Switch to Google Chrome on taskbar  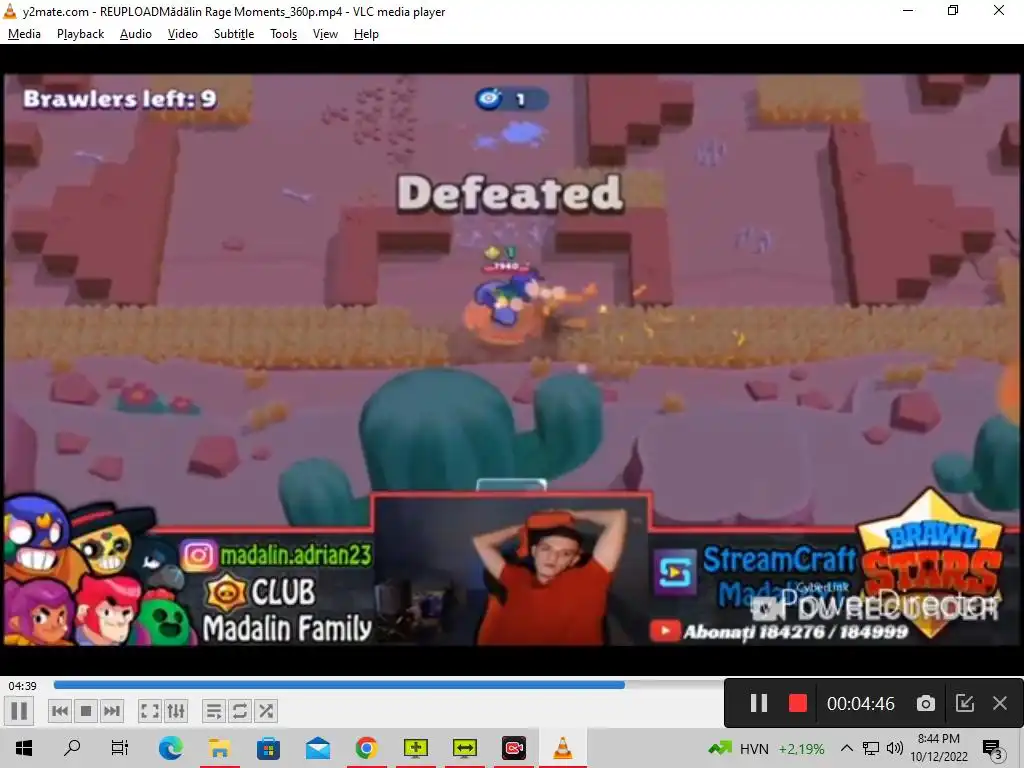[366, 748]
